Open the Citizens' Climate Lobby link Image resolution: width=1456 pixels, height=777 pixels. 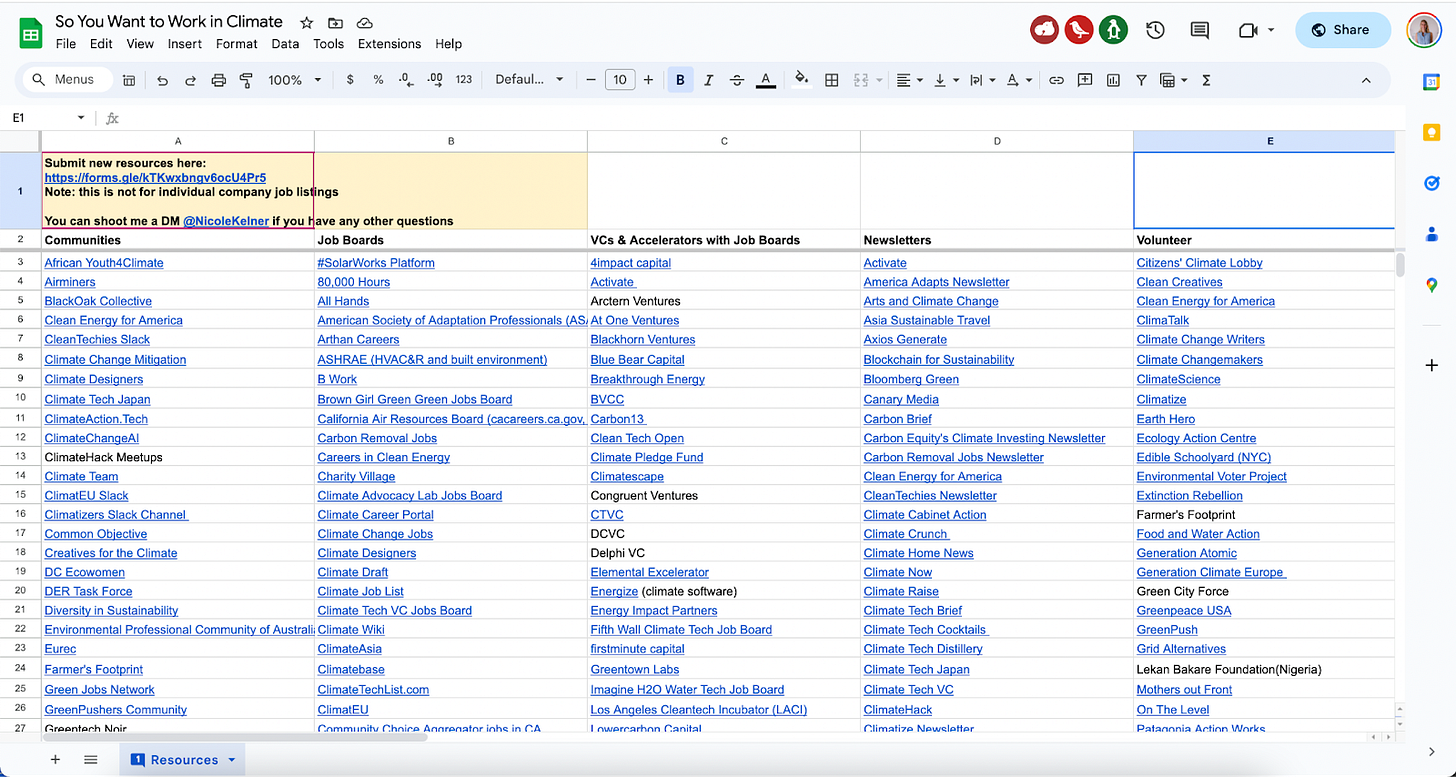[x=1200, y=263]
